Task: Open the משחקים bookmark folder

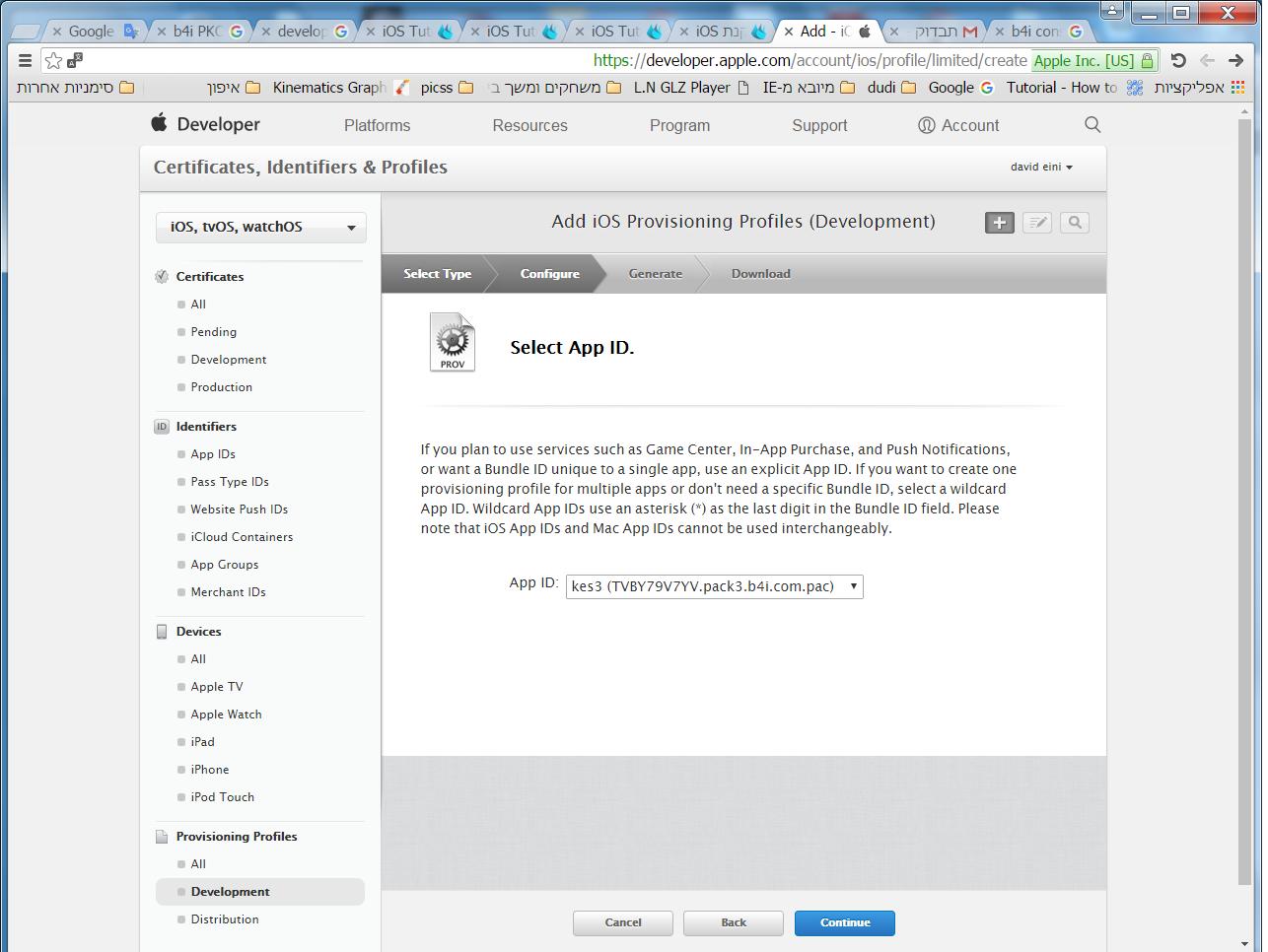Action: [554, 88]
